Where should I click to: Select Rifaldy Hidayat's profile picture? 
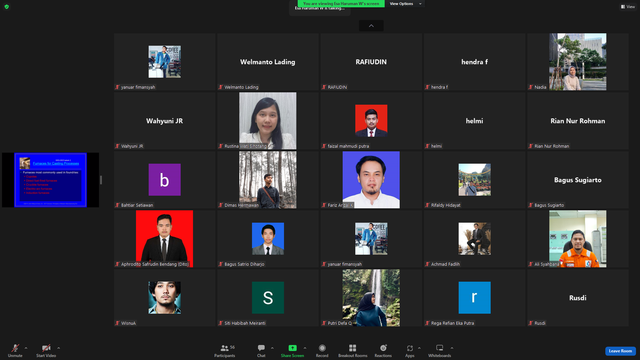tap(474, 180)
